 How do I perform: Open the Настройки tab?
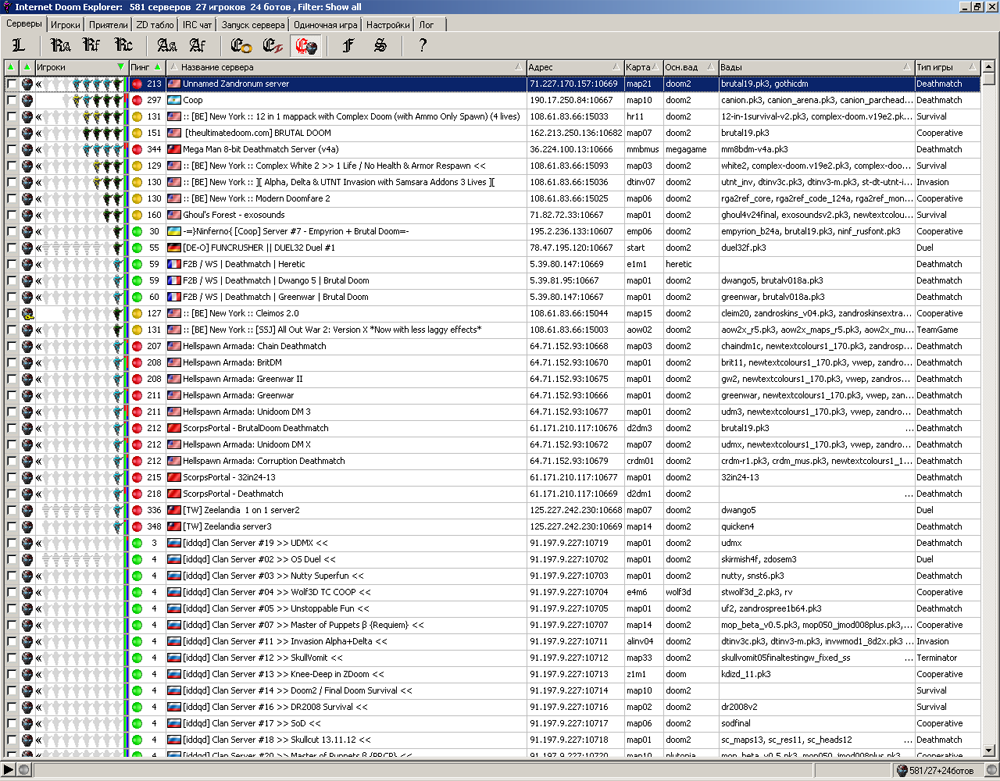click(x=387, y=24)
